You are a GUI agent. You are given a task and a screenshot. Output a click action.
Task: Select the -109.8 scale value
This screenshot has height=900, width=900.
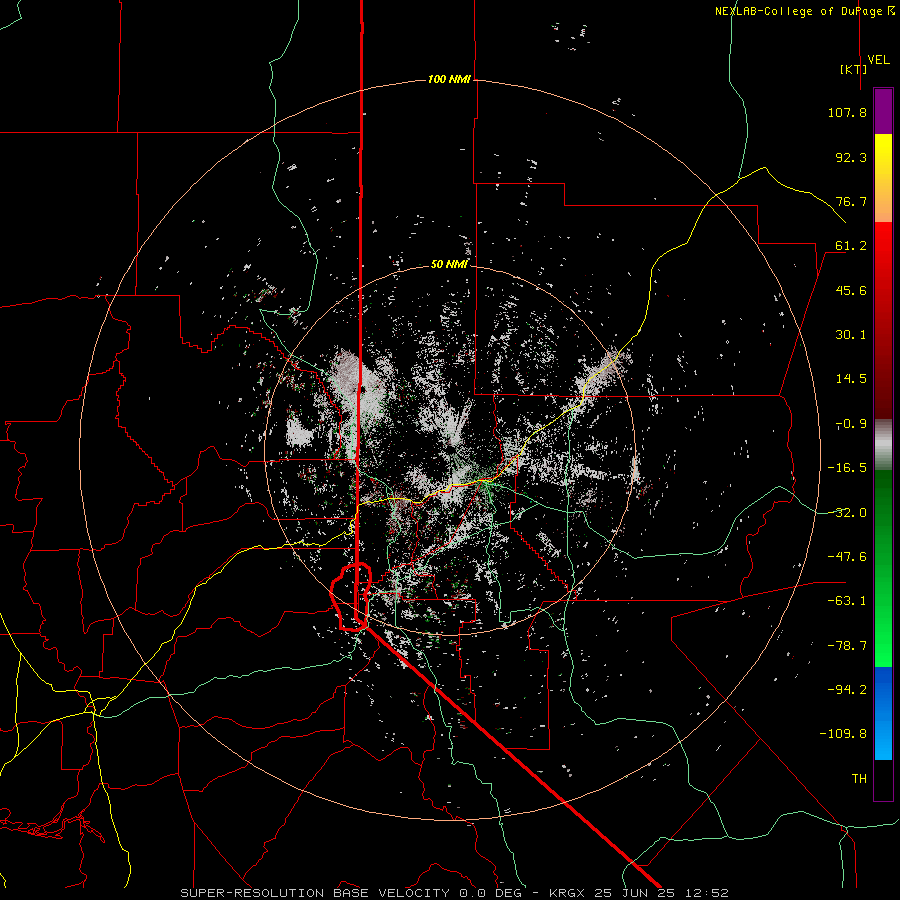point(843,734)
